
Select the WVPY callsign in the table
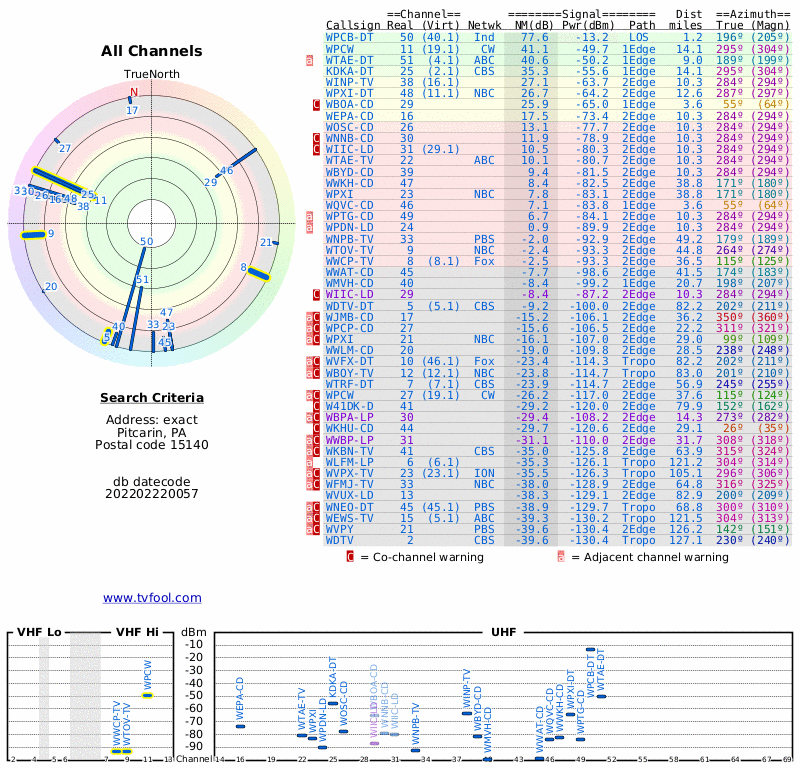[339, 529]
